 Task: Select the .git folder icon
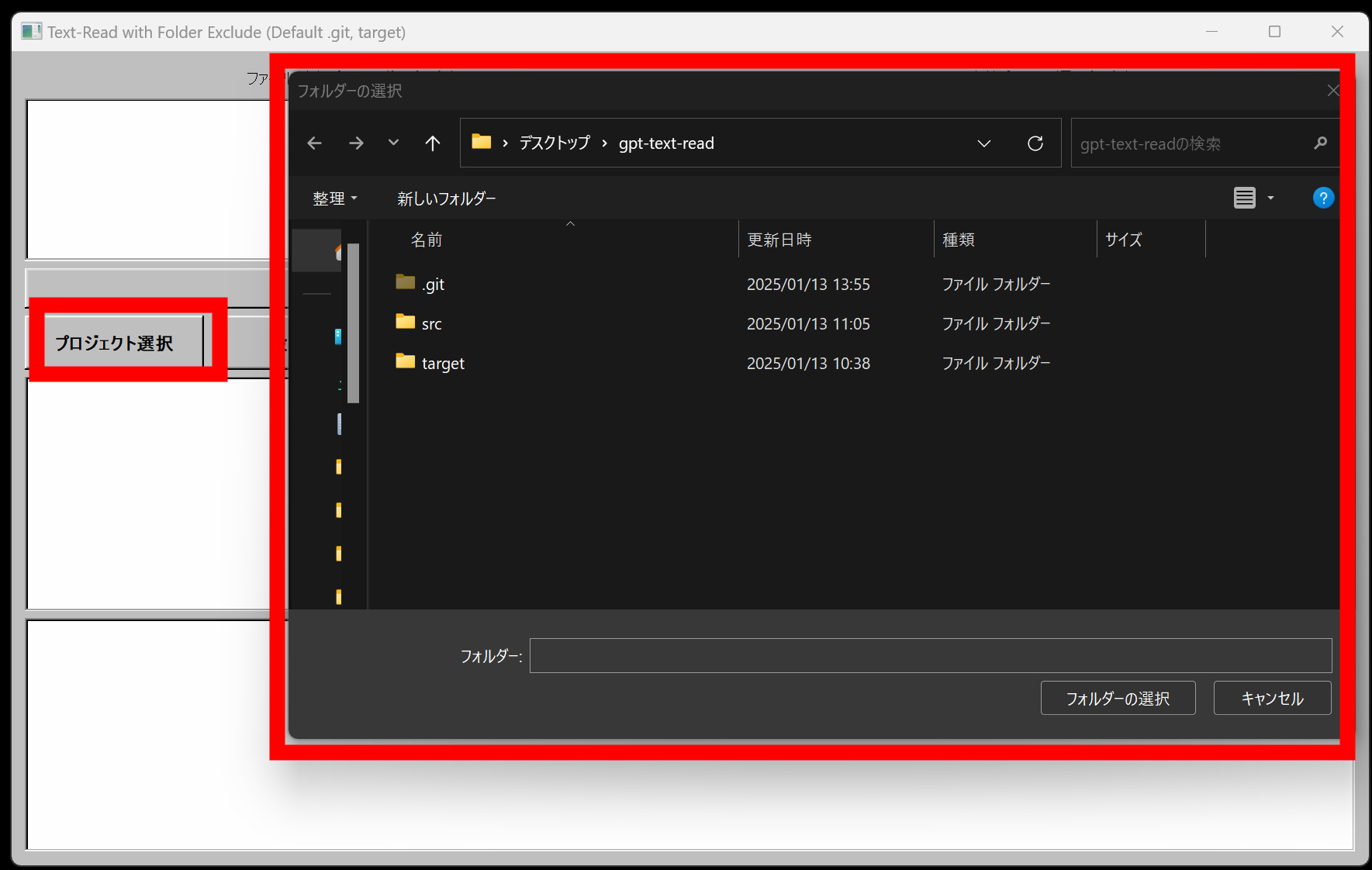[x=405, y=283]
